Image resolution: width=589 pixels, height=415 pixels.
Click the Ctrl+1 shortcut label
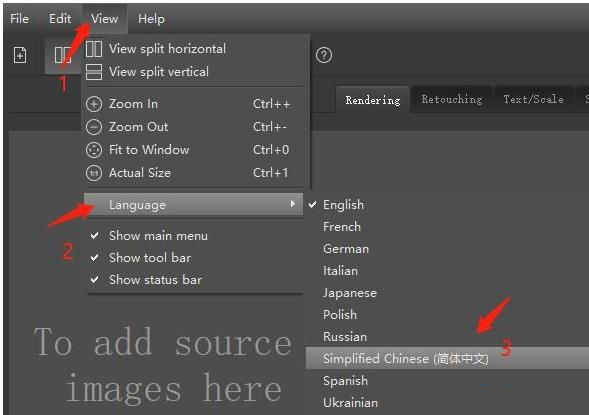click(270, 173)
